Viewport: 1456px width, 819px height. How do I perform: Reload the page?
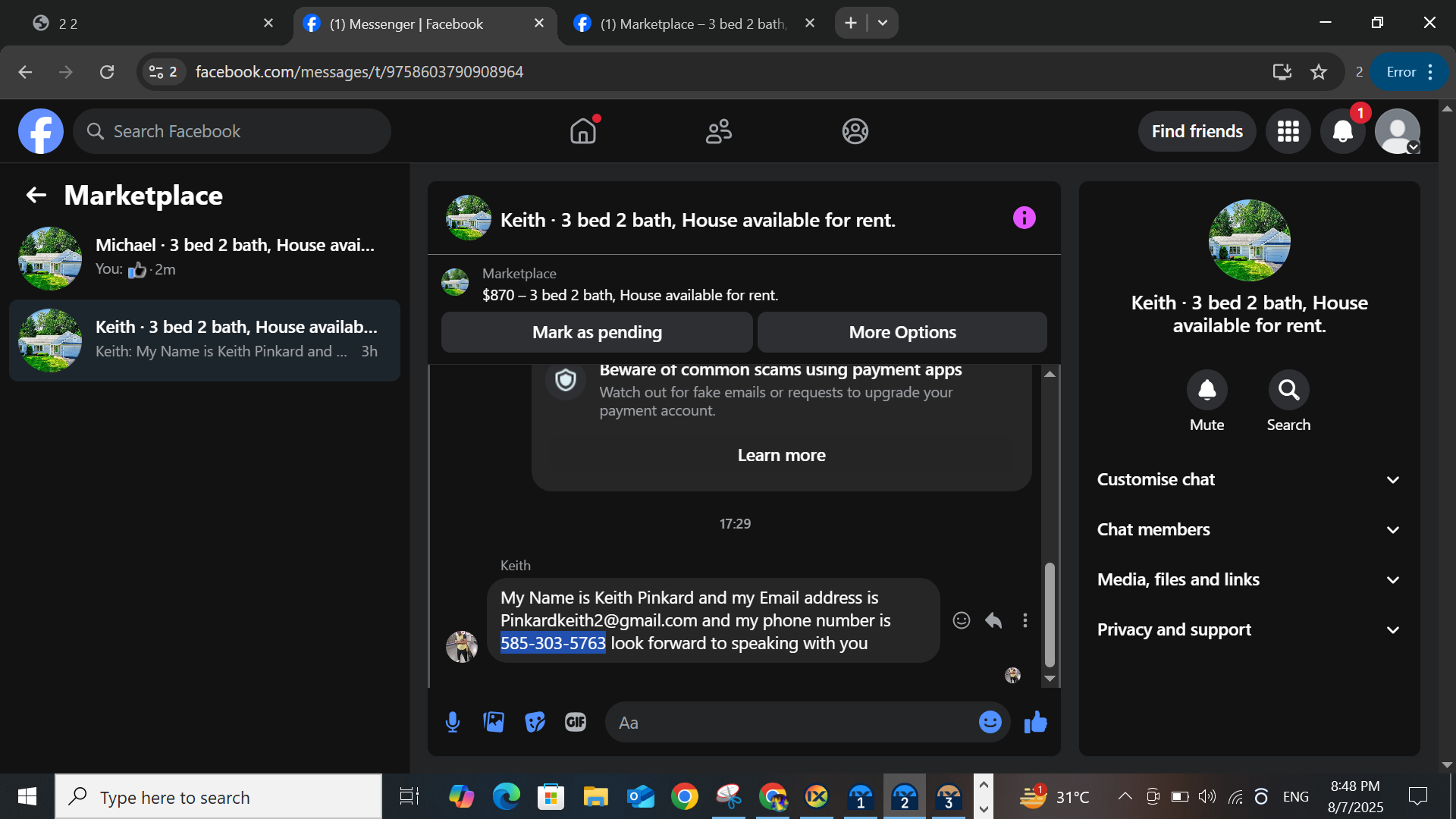[x=107, y=72]
